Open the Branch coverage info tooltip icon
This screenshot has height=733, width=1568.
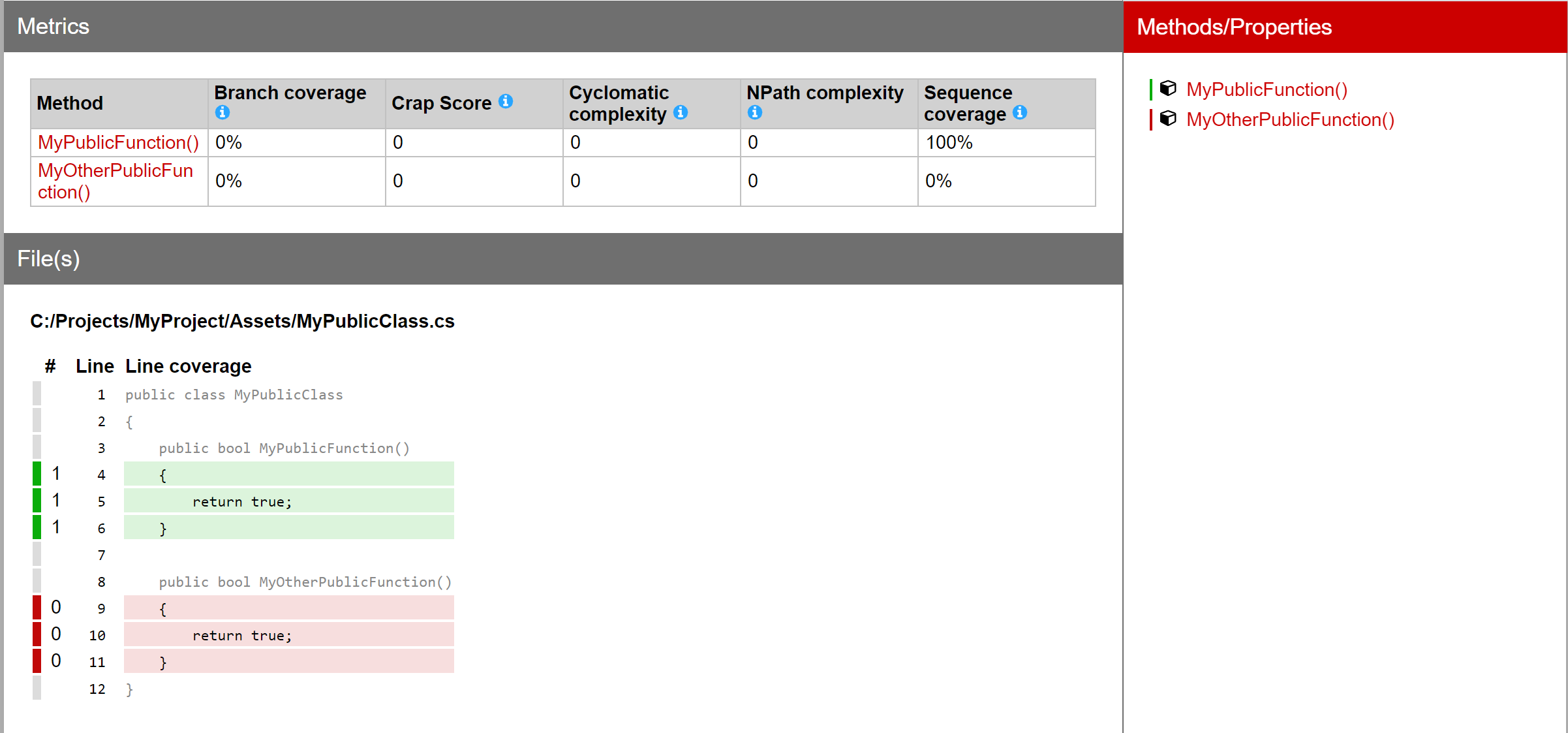(x=223, y=112)
